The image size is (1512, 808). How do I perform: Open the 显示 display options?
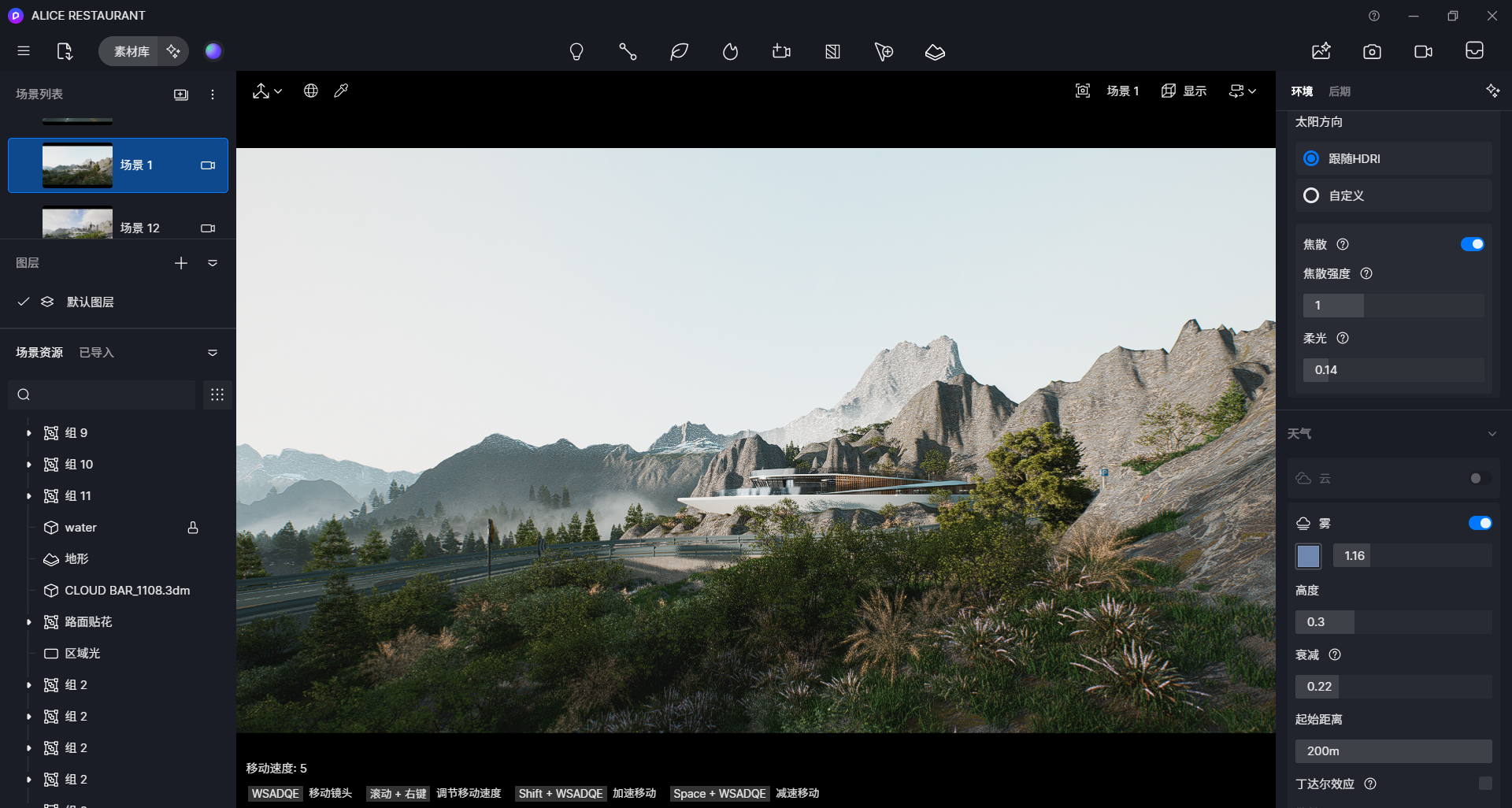tap(1184, 91)
